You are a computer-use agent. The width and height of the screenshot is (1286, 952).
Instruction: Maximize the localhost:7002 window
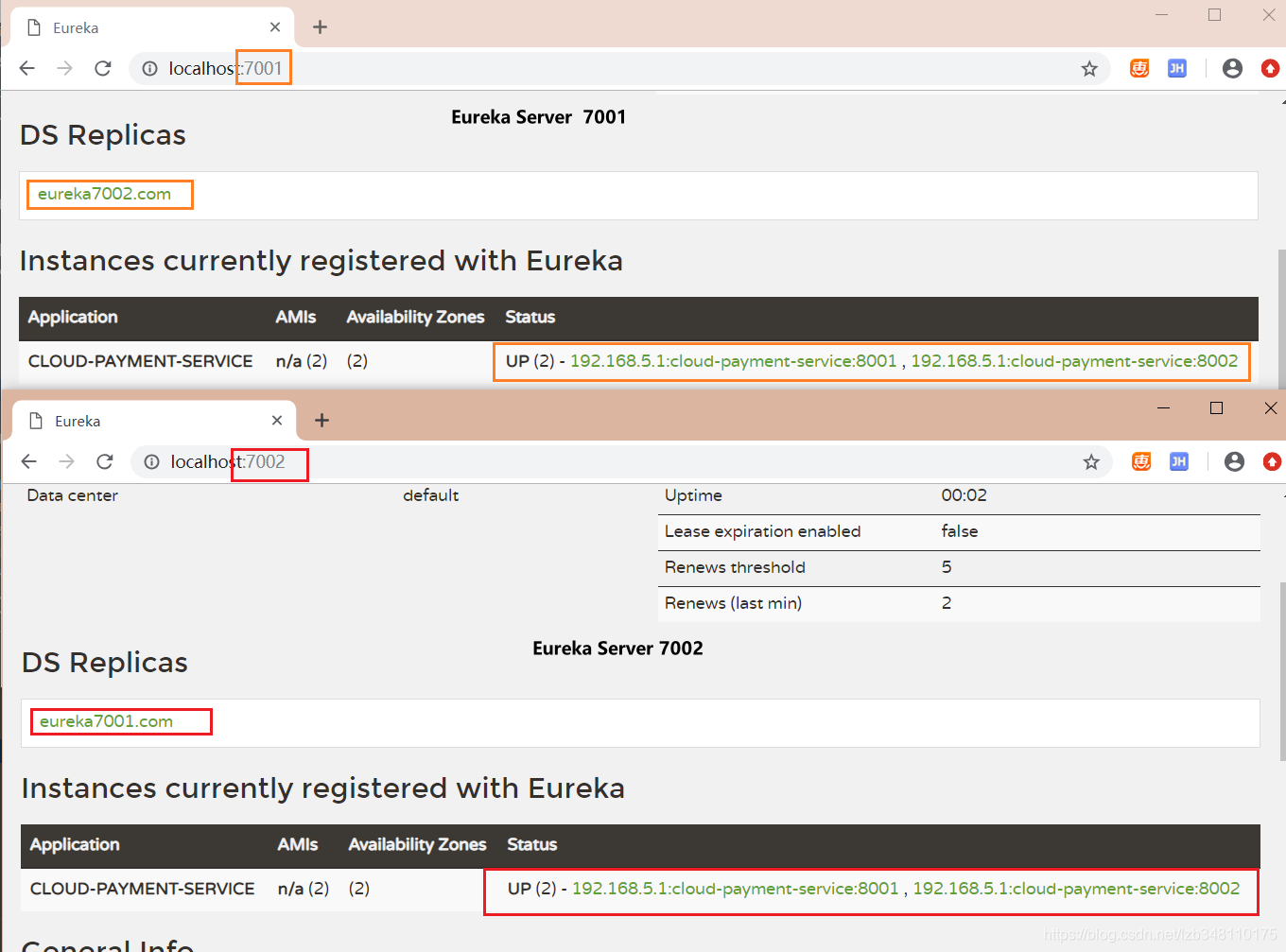[1217, 407]
